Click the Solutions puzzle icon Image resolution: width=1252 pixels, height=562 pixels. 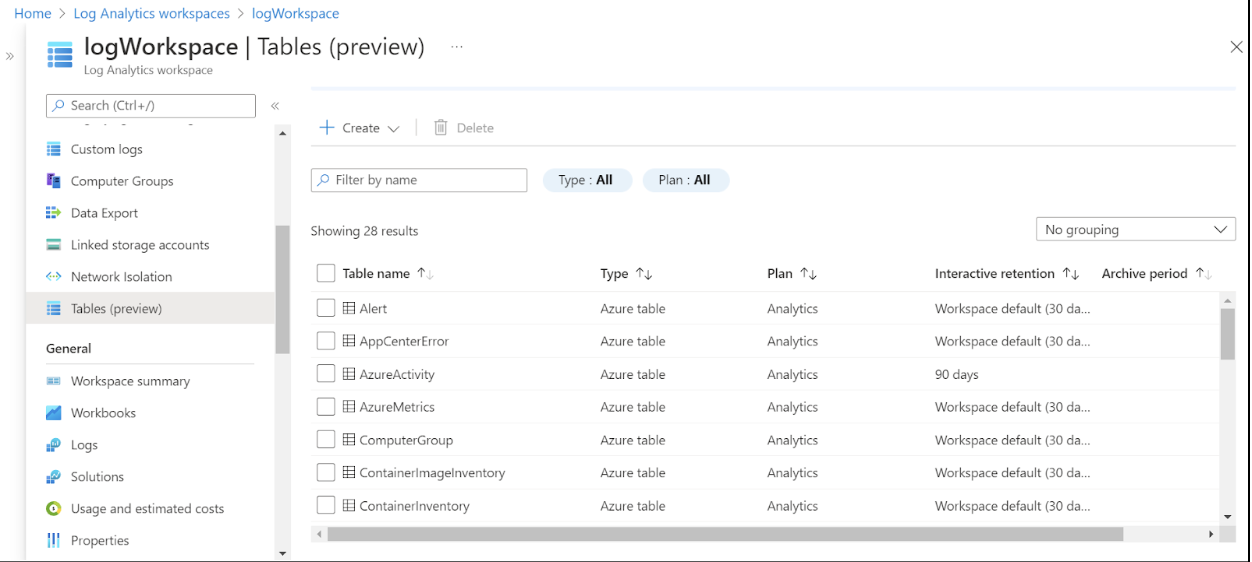(54, 477)
